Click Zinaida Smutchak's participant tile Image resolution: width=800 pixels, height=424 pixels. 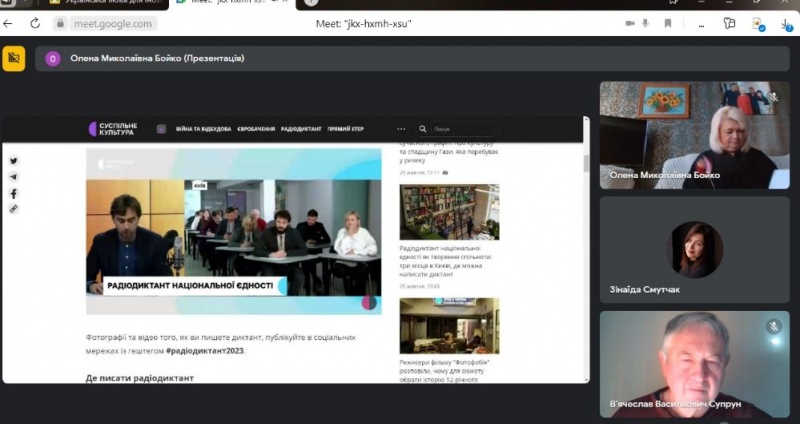pyautogui.click(x=694, y=249)
